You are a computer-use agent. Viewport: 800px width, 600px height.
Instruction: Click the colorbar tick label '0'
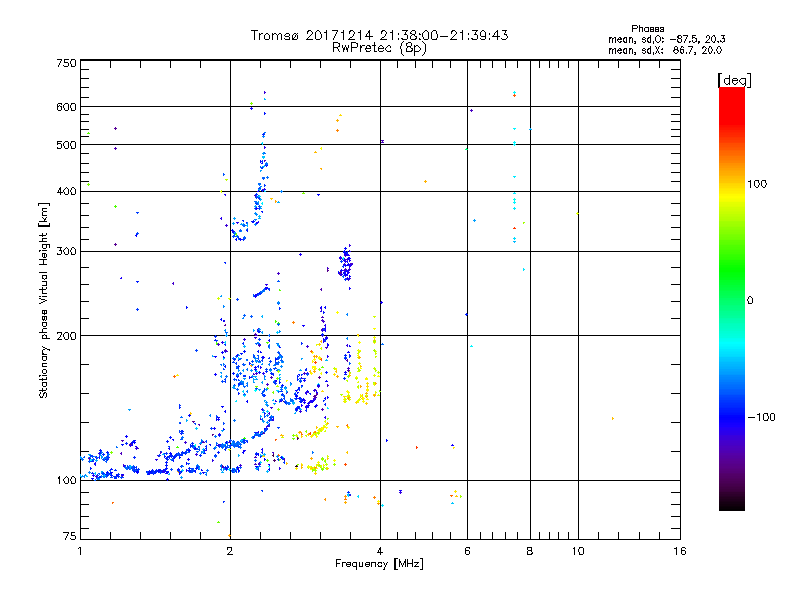point(750,301)
